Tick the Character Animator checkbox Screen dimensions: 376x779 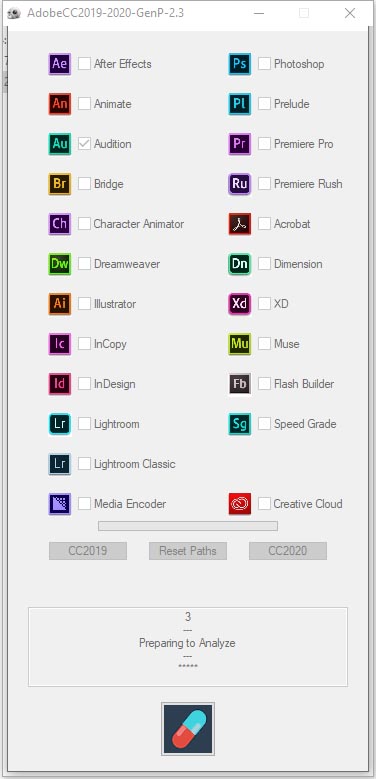[x=84, y=224]
